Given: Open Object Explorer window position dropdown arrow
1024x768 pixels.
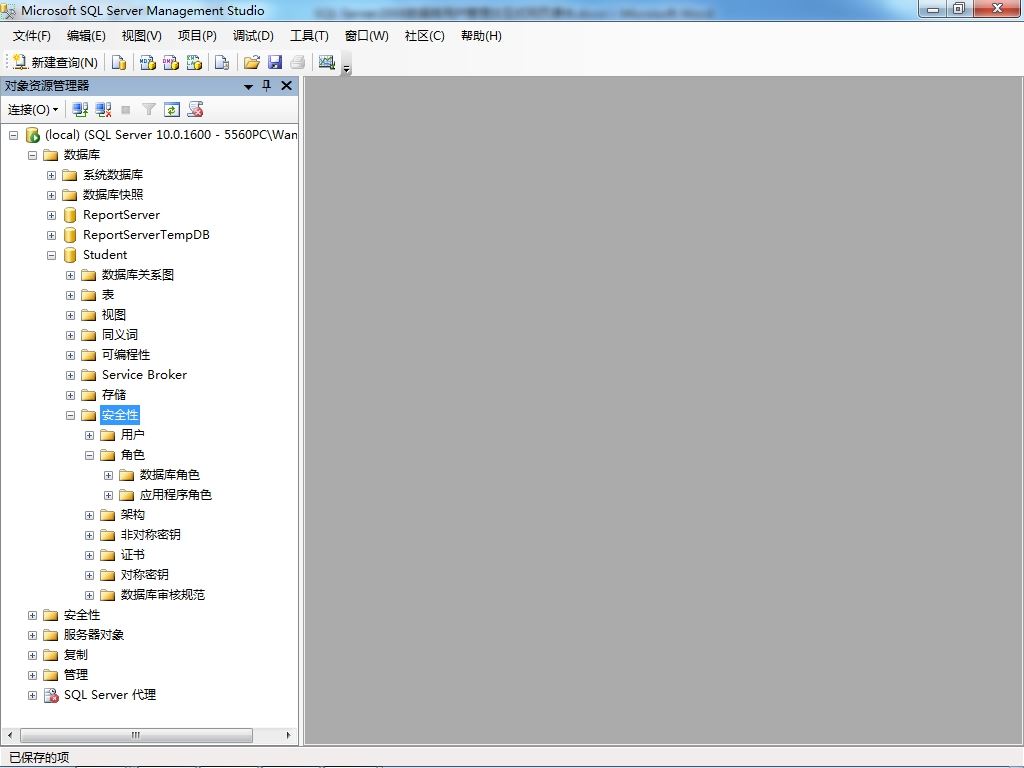Looking at the screenshot, I should (x=248, y=86).
